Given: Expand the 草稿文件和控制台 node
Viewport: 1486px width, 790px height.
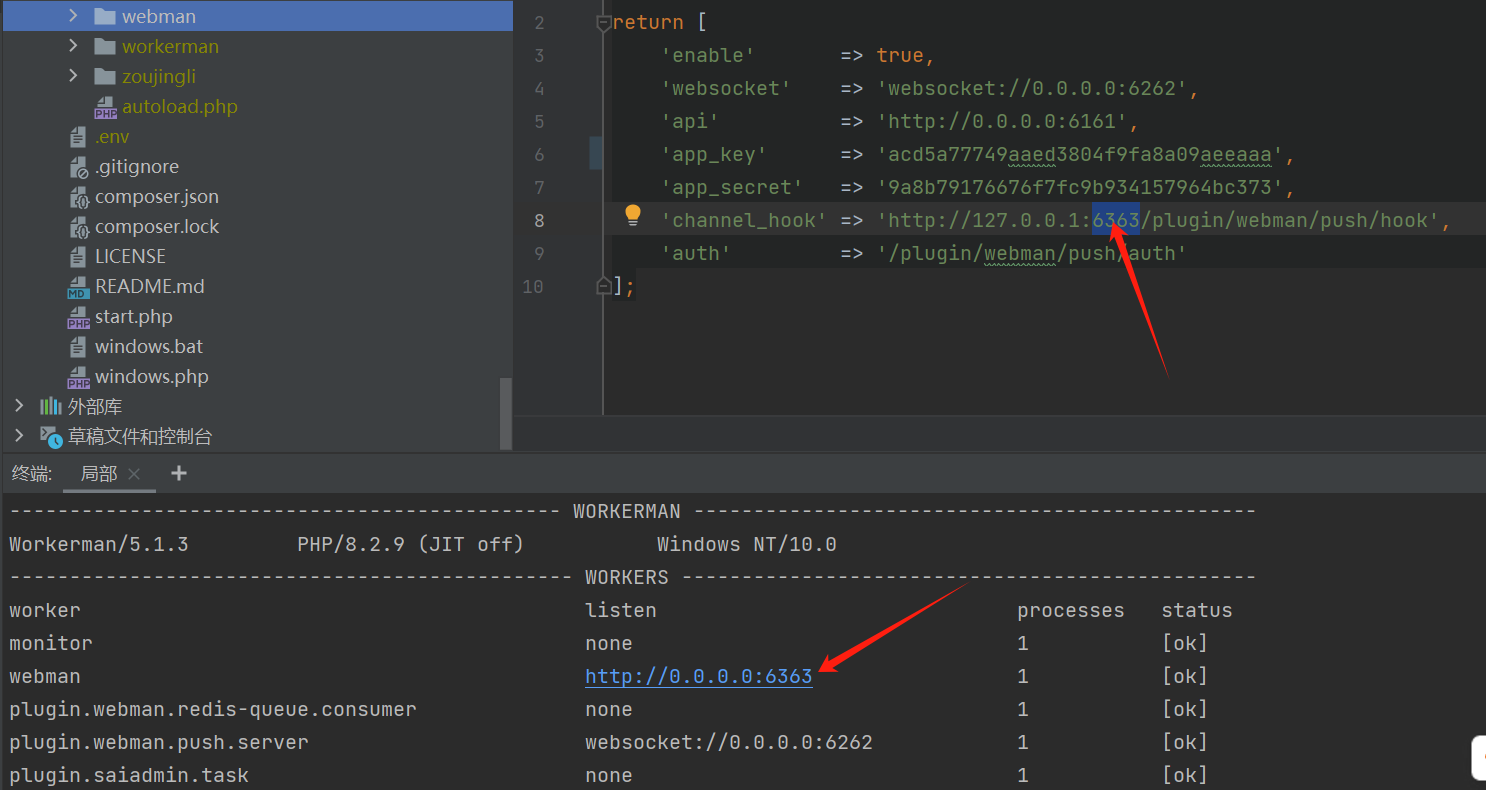Looking at the screenshot, I should 19,436.
